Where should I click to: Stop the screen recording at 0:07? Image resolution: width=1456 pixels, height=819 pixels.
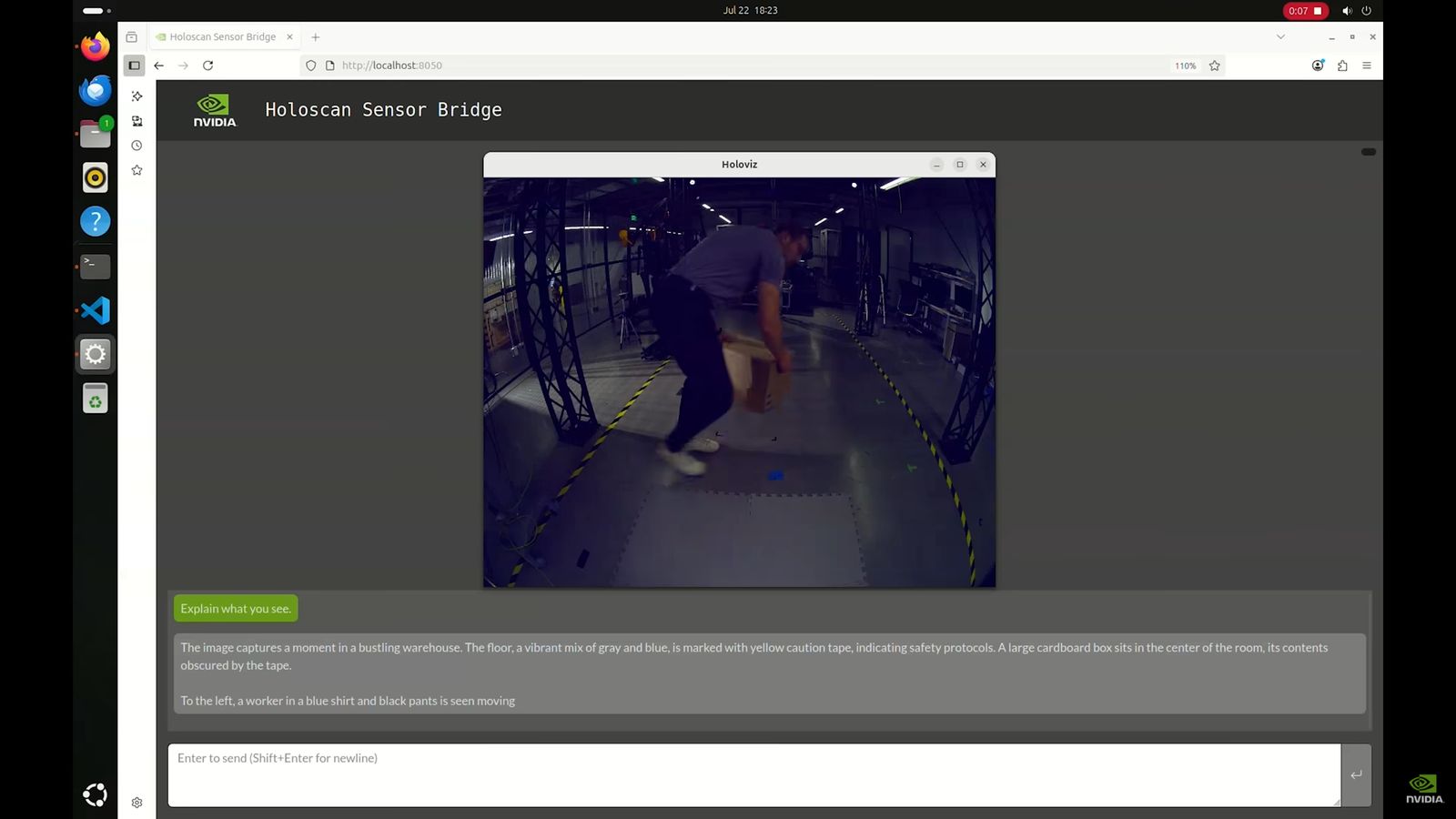click(x=1305, y=11)
